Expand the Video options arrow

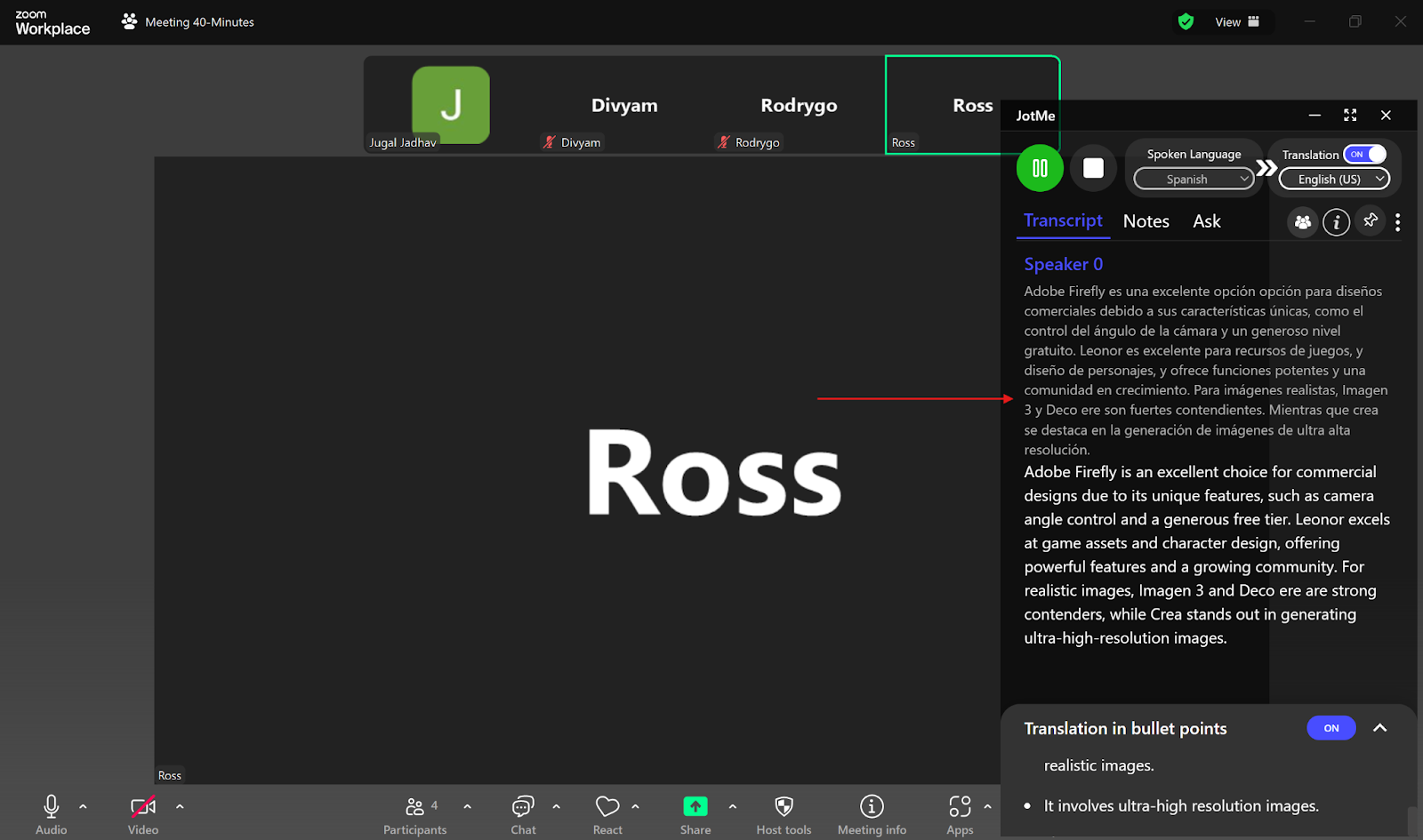(180, 806)
